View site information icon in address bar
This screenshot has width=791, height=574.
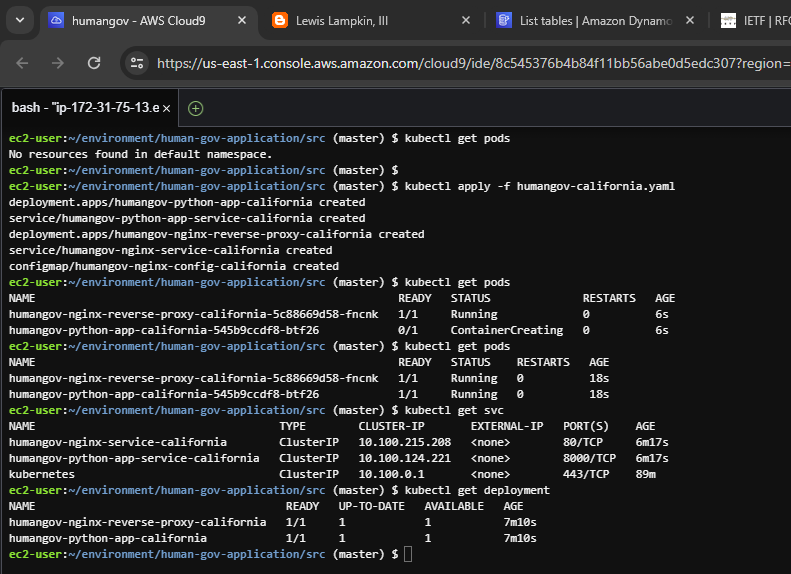(x=137, y=63)
